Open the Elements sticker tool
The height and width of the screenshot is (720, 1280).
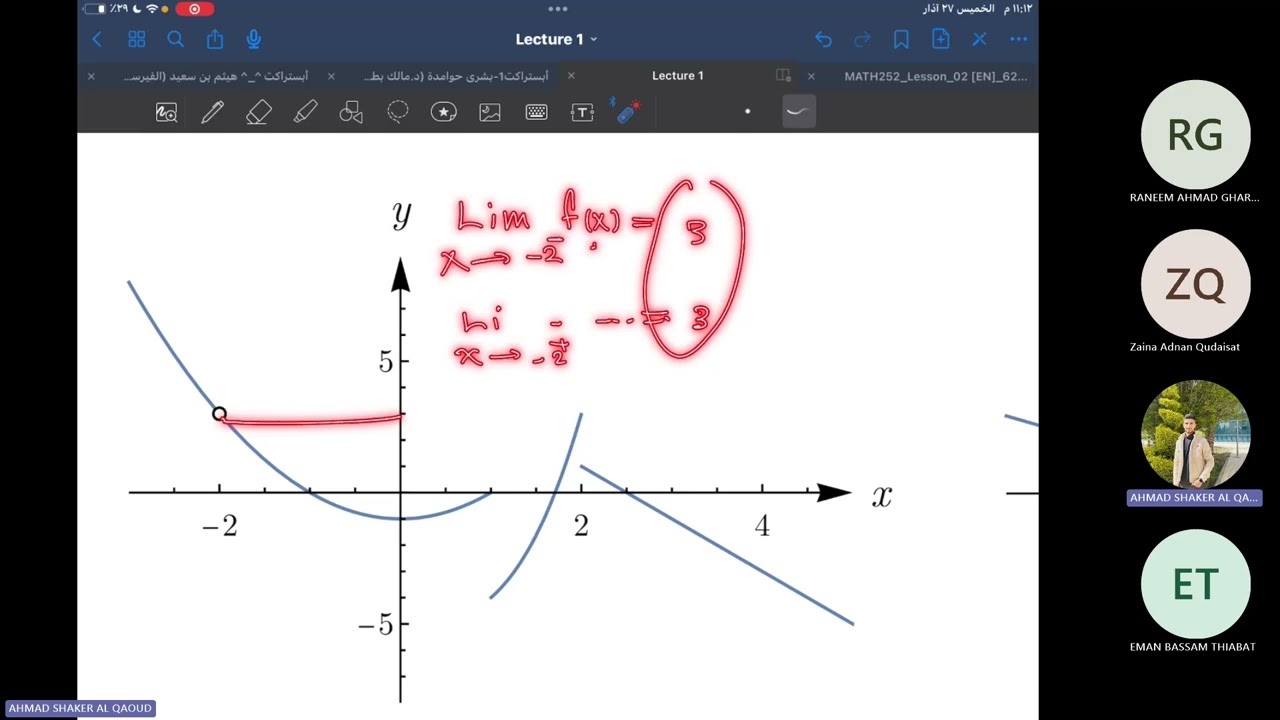pyautogui.click(x=444, y=113)
